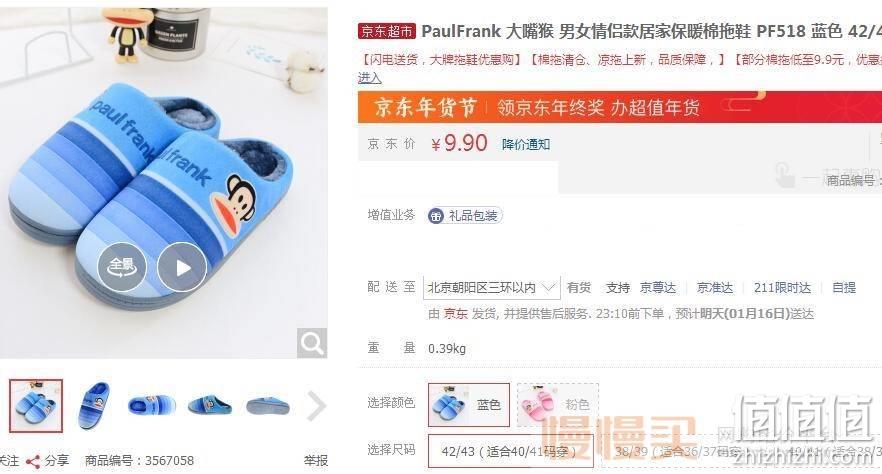Screen dimensions: 882x474
Task: Select the 蓝色 blue color option
Action: click(x=469, y=405)
